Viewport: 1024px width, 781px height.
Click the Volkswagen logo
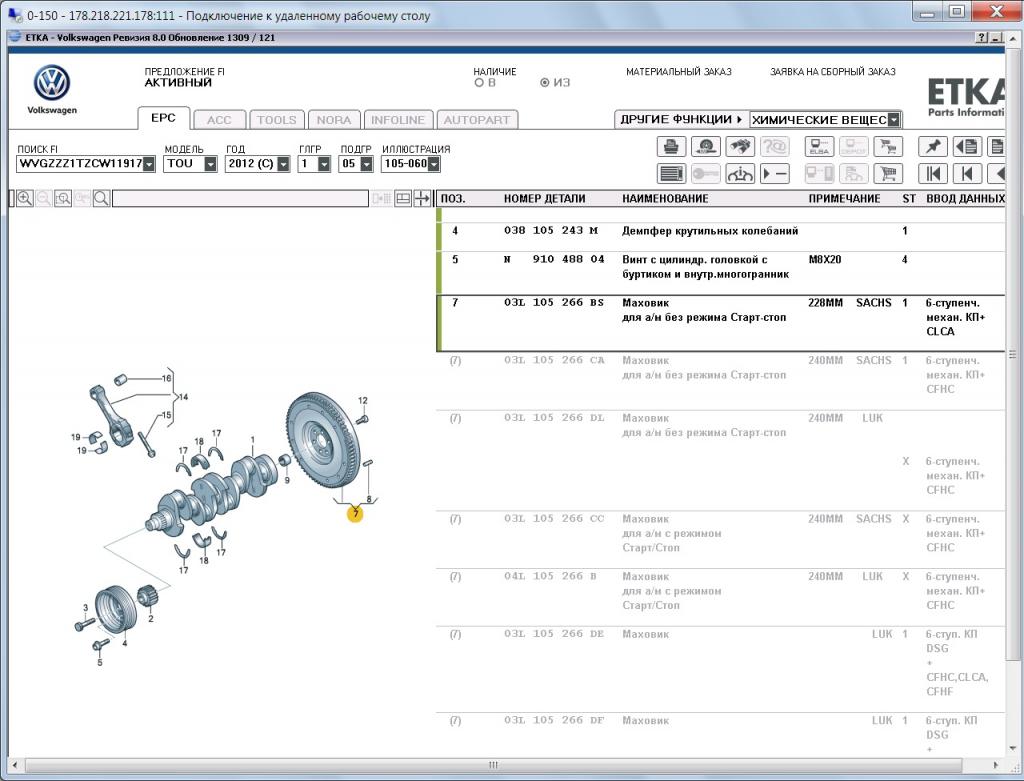[x=52, y=83]
